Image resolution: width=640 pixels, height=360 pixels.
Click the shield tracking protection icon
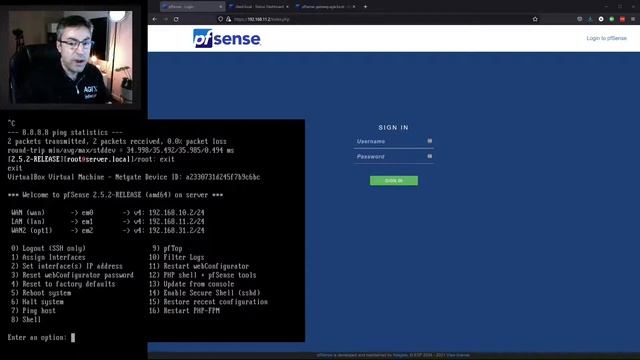click(220, 19)
